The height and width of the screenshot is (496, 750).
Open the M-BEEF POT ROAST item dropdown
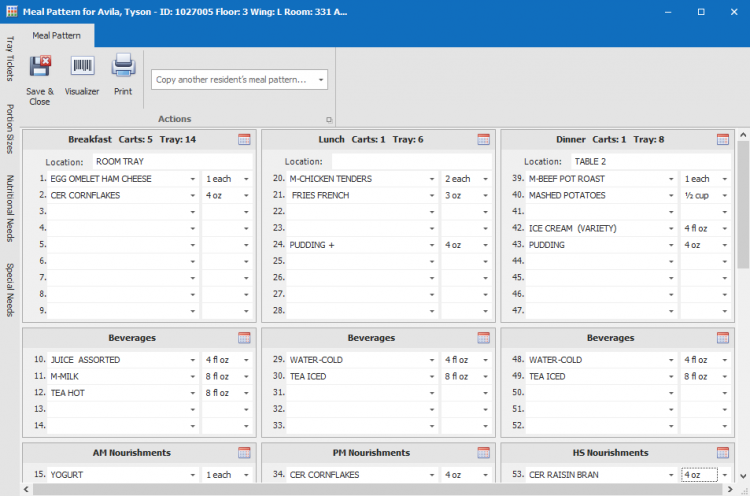coord(671,179)
